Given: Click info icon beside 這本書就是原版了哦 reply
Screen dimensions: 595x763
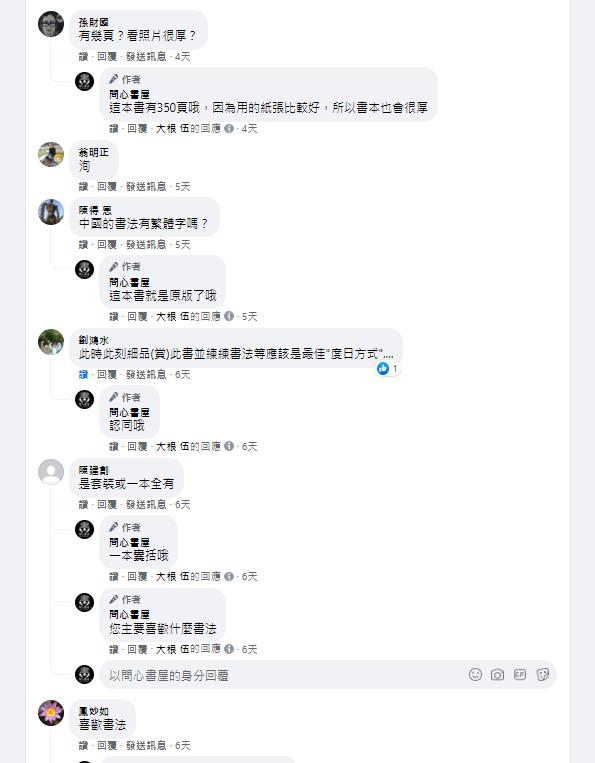Looking at the screenshot, I should (229, 316).
